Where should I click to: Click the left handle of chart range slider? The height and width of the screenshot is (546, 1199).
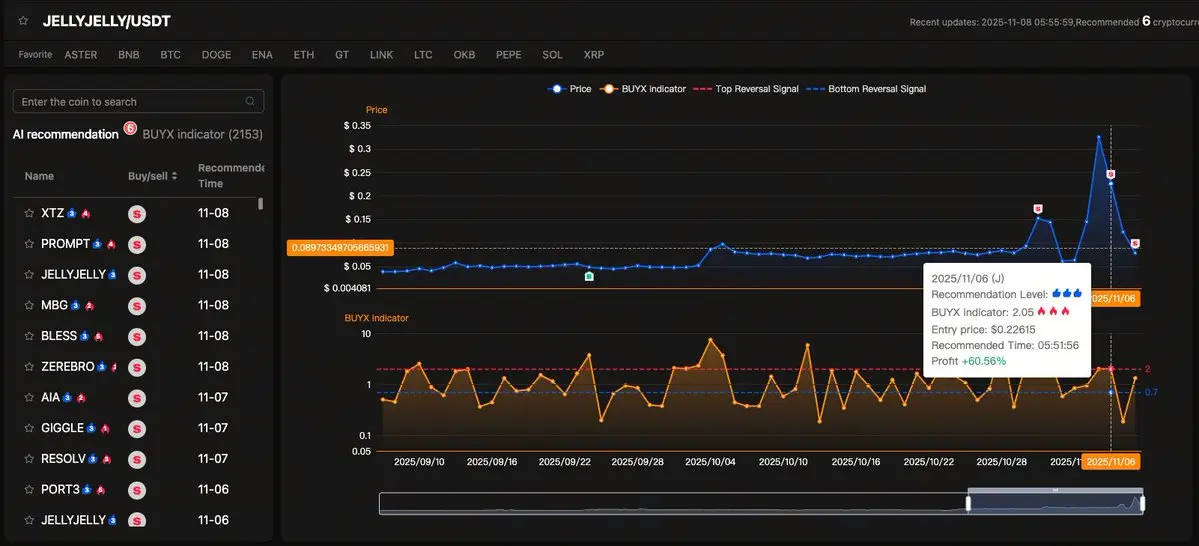click(x=968, y=503)
